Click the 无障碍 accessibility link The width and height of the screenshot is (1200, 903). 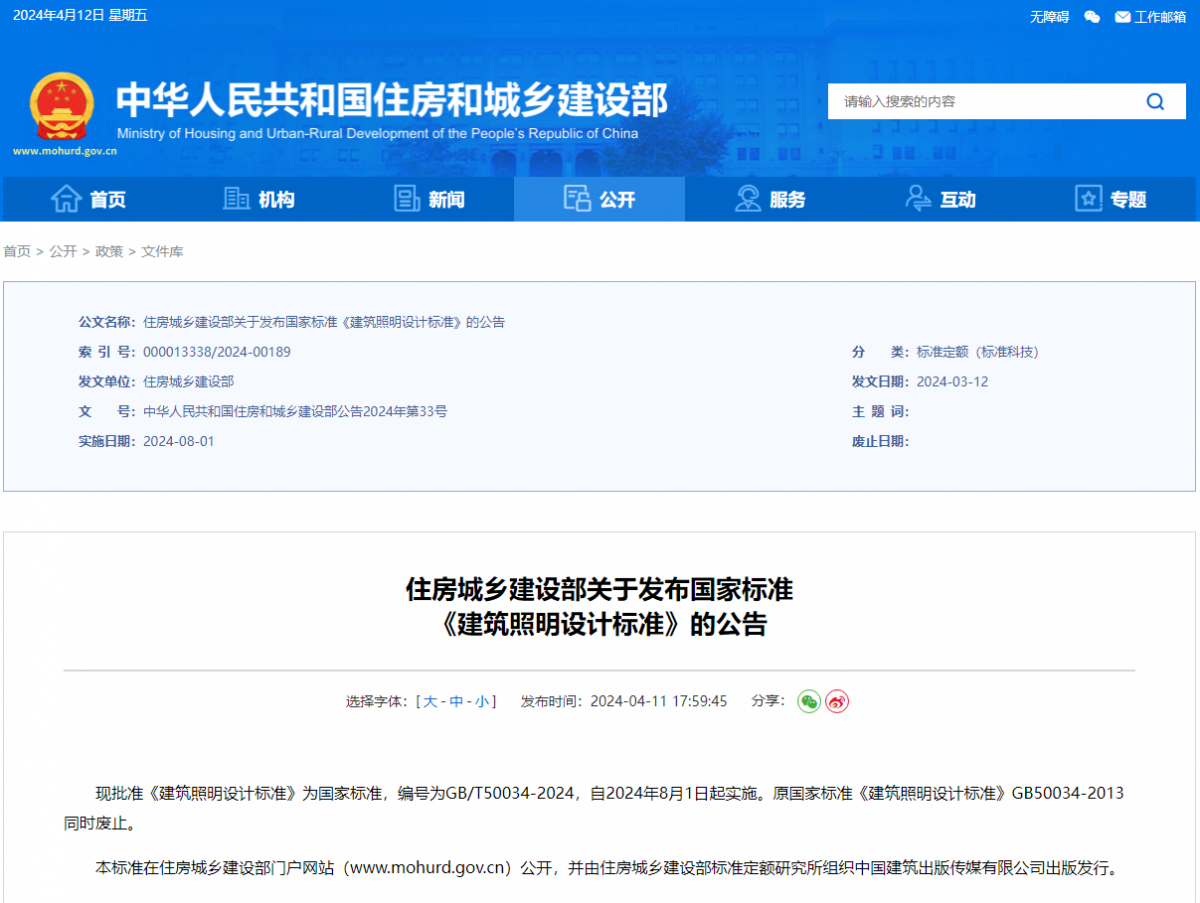pyautogui.click(x=1049, y=16)
